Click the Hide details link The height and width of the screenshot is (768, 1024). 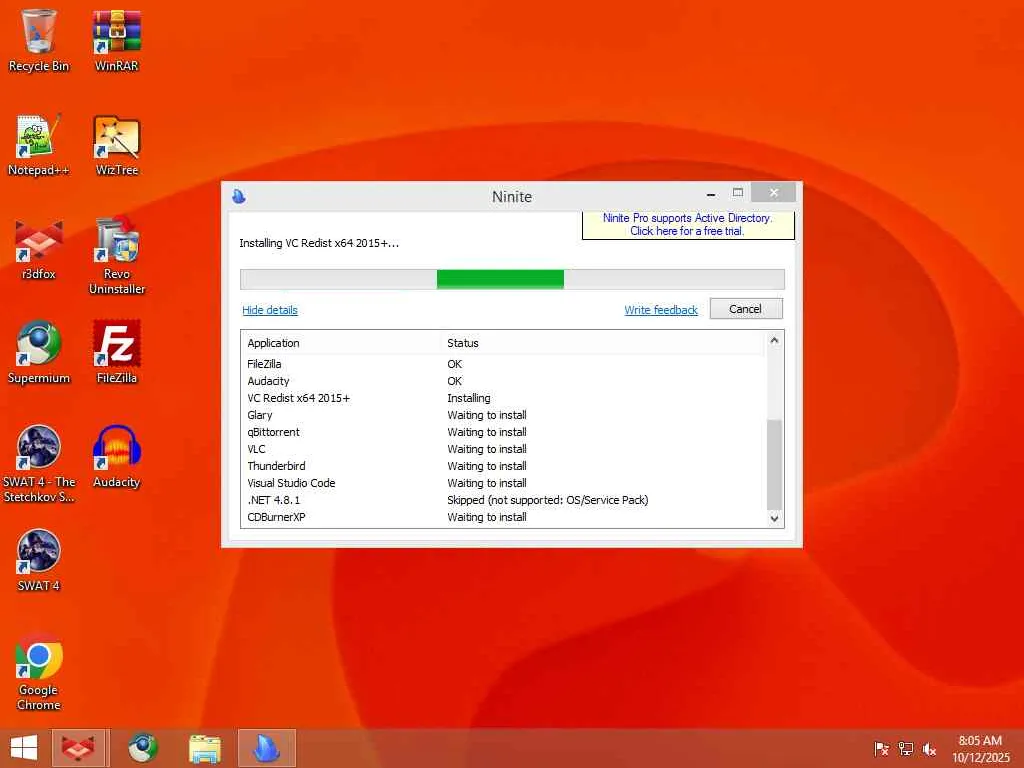[x=270, y=310]
